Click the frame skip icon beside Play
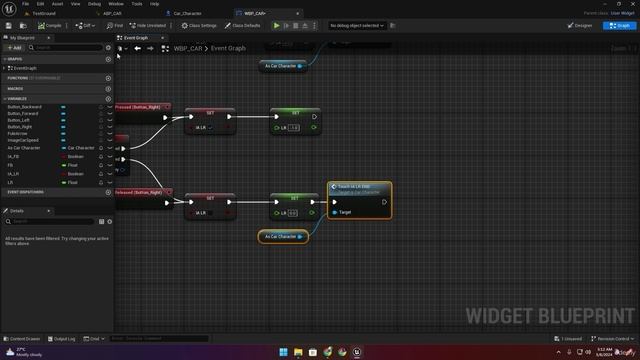 (x=286, y=26)
